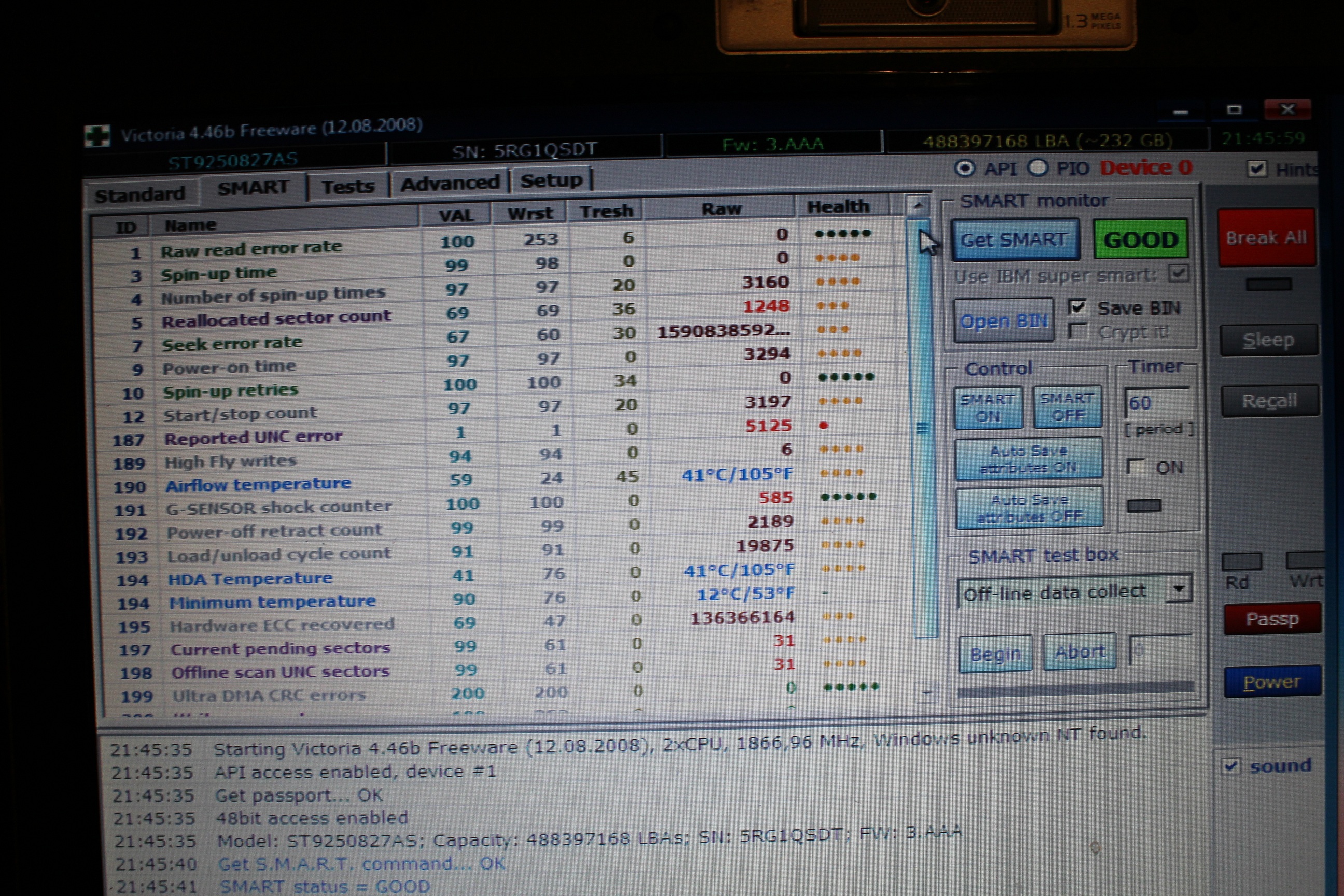
Task: Switch to the SMART tab
Action: (253, 187)
